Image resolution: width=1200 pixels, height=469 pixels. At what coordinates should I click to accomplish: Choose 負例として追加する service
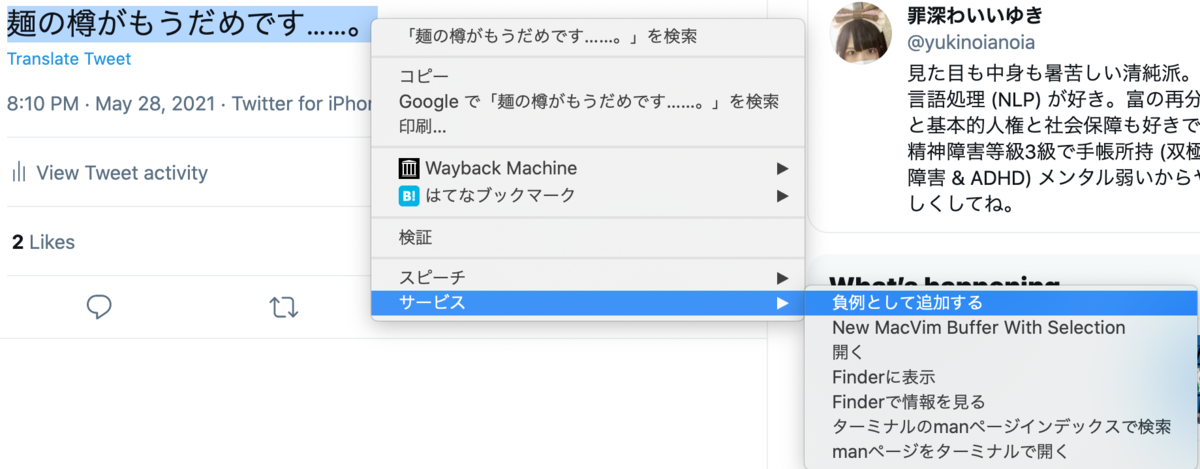(1002, 302)
